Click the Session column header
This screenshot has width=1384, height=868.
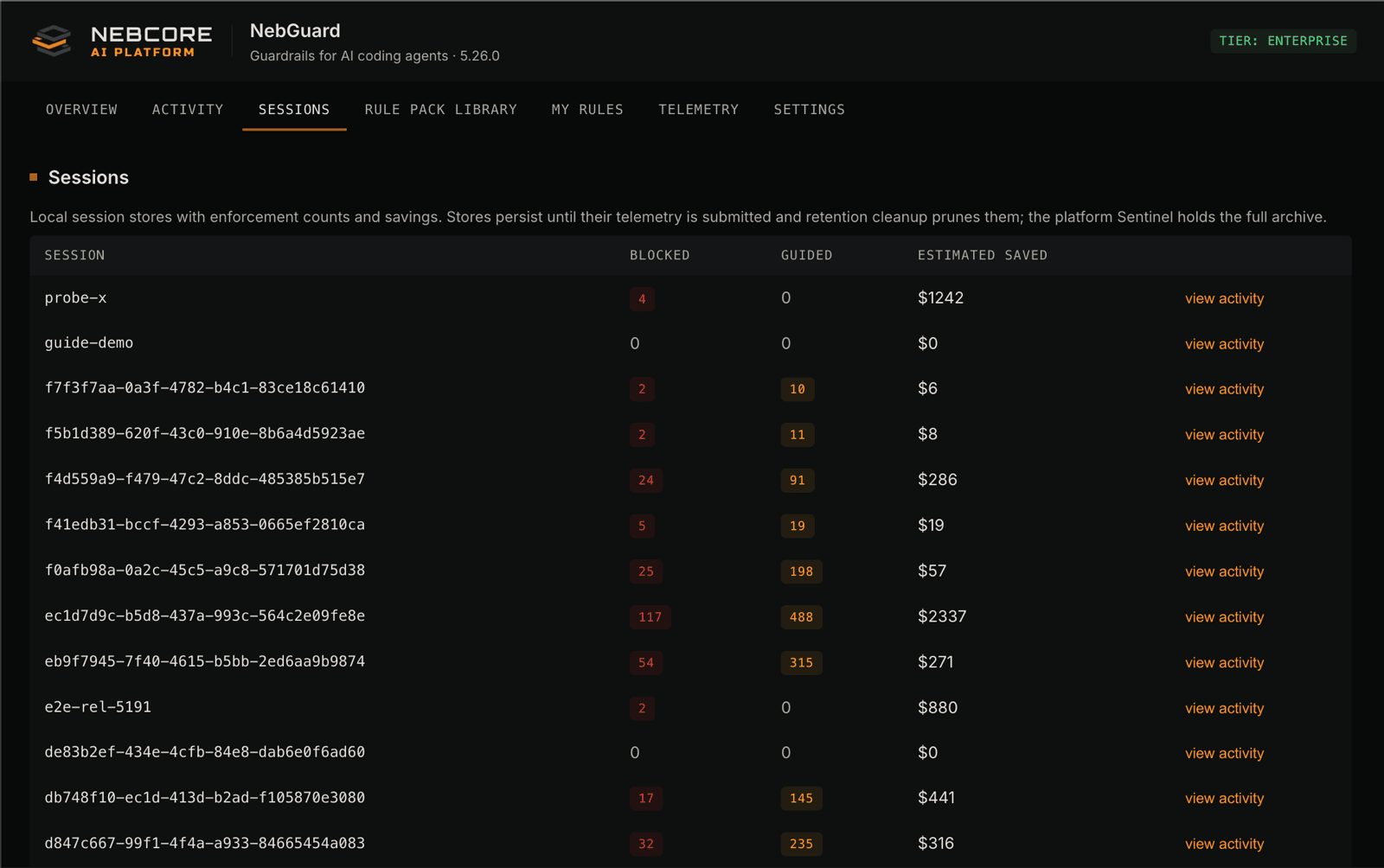point(74,255)
